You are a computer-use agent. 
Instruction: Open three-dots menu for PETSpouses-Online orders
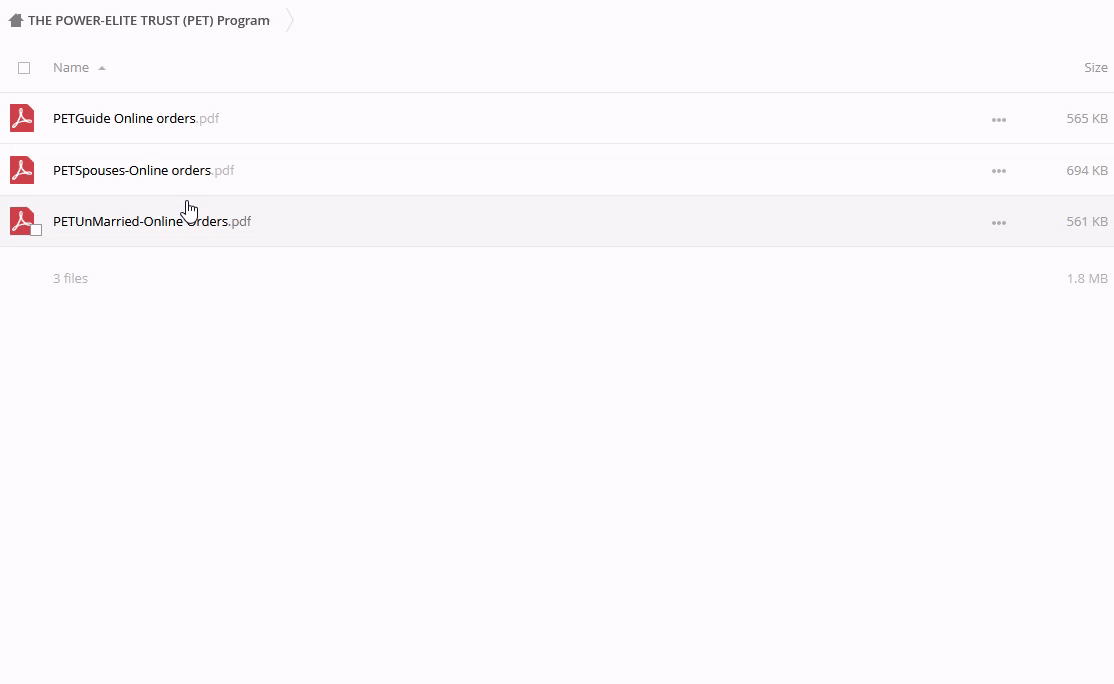click(998, 170)
